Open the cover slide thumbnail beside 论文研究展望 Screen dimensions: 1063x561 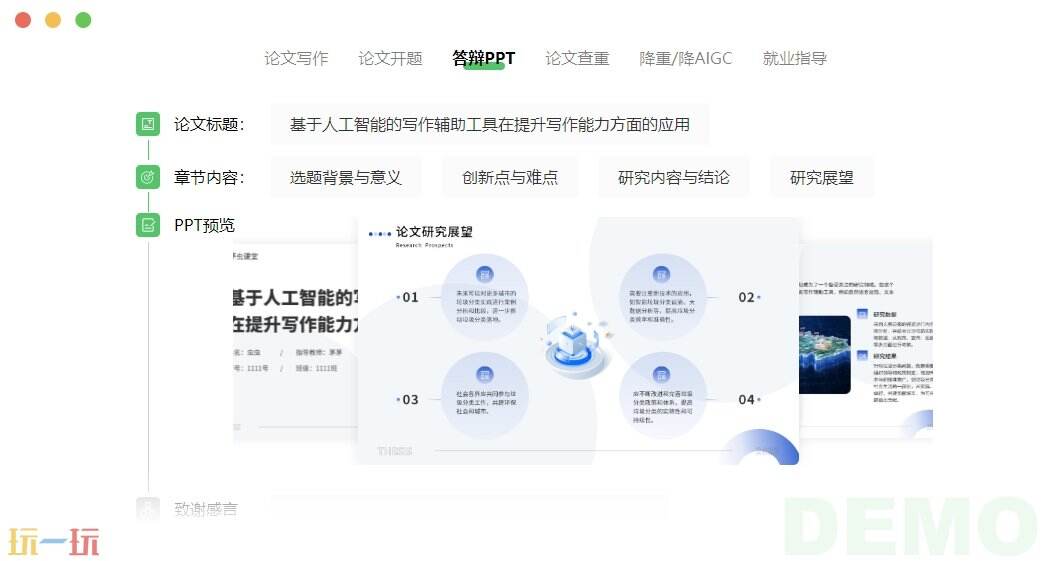tap(296, 342)
